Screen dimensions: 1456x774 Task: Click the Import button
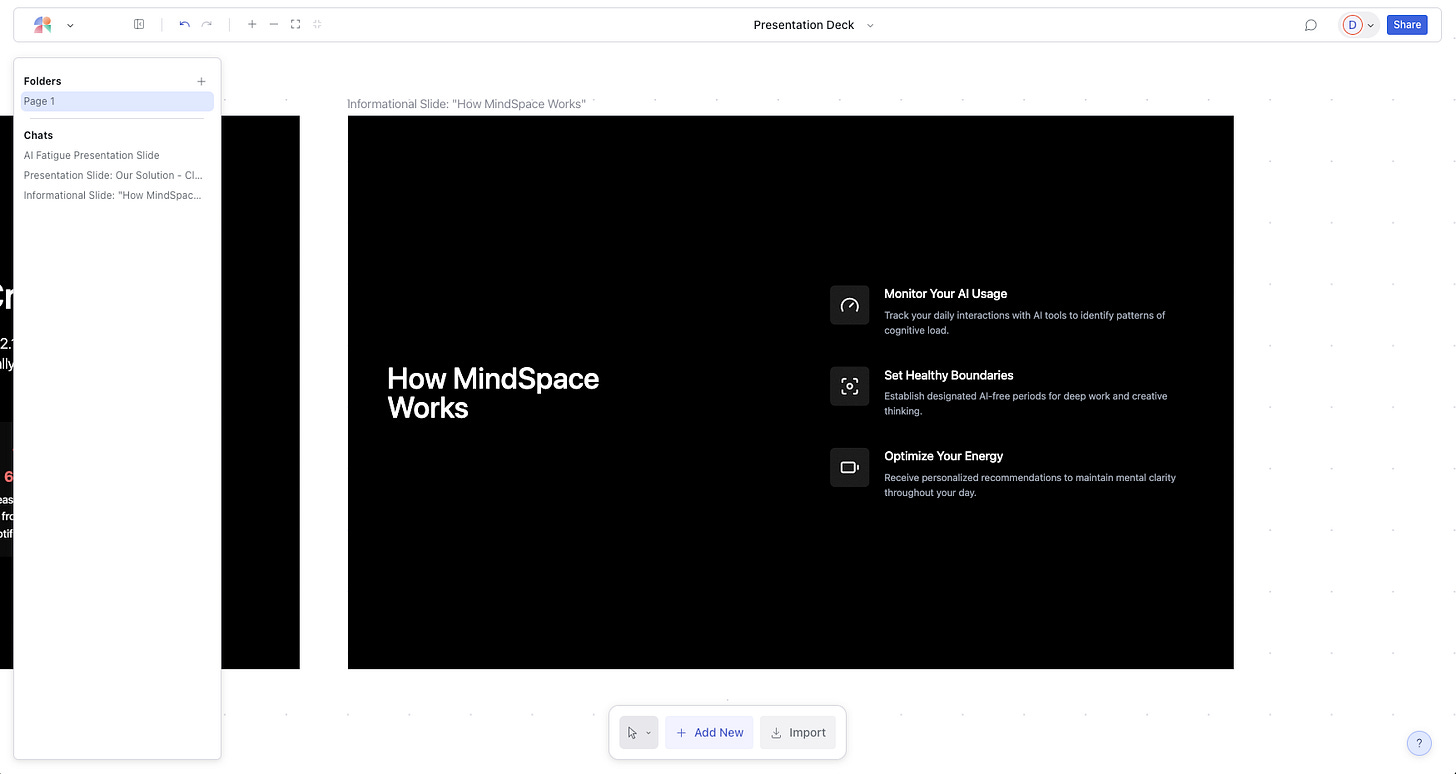pyautogui.click(x=798, y=733)
